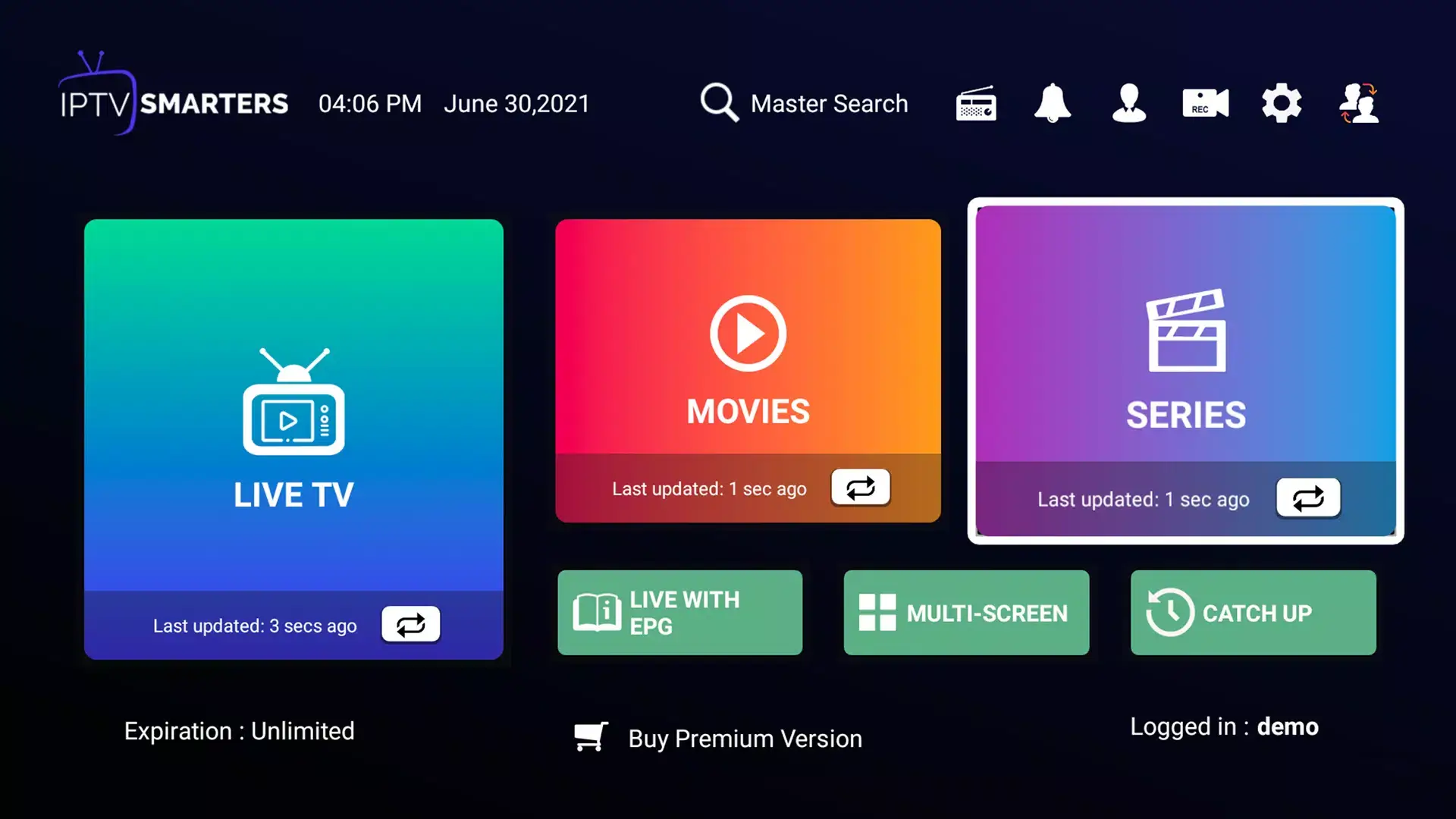
Task: Expand the expiration details area
Action: (238, 731)
